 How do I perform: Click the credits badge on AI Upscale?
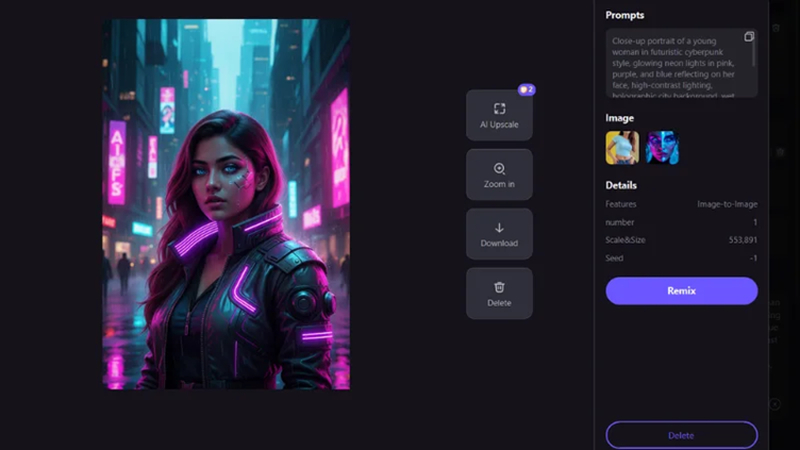[526, 90]
